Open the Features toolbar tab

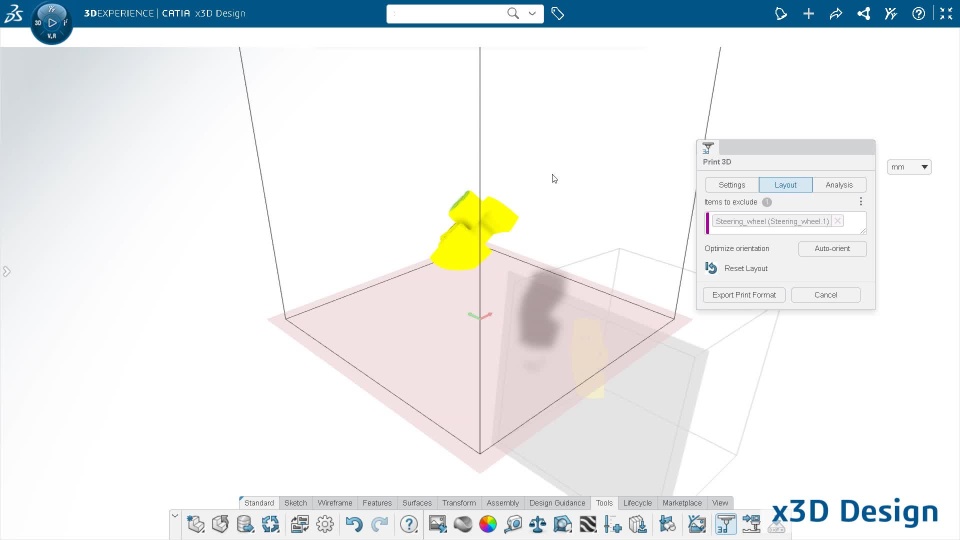coord(377,503)
